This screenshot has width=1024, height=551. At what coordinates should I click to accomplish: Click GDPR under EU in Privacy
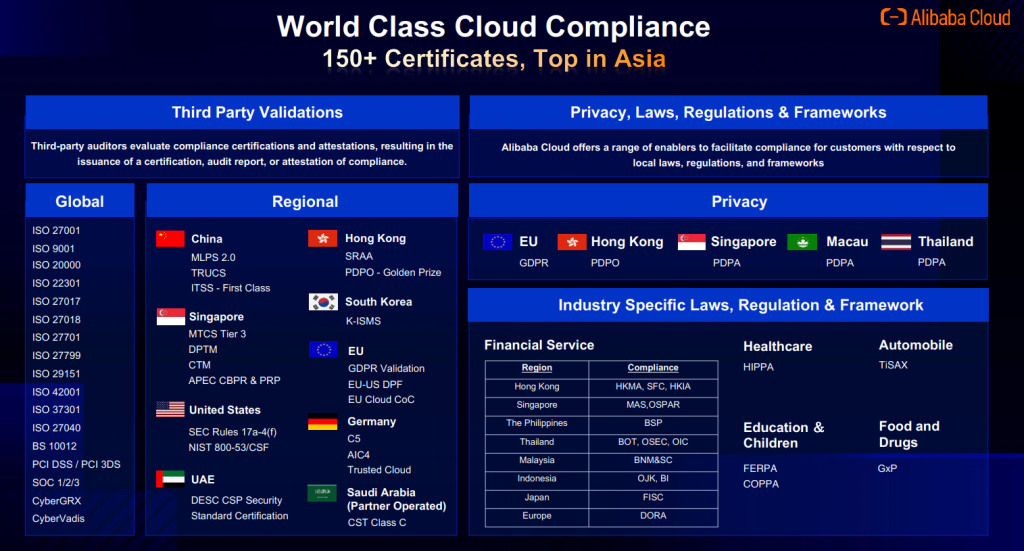(x=534, y=262)
